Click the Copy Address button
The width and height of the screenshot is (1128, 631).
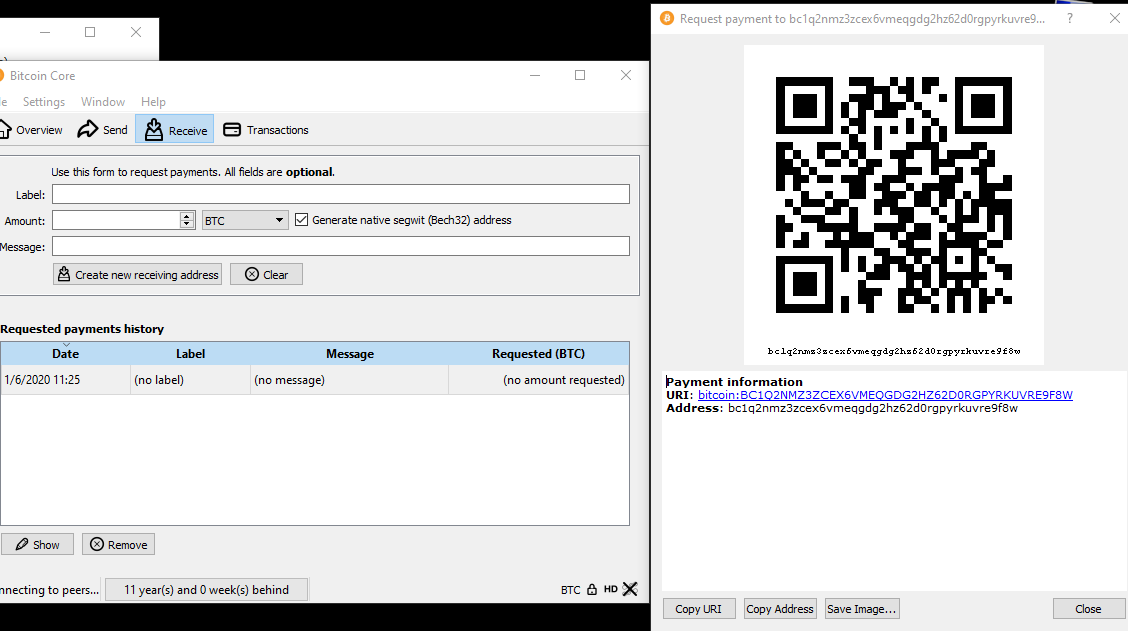[x=780, y=609]
